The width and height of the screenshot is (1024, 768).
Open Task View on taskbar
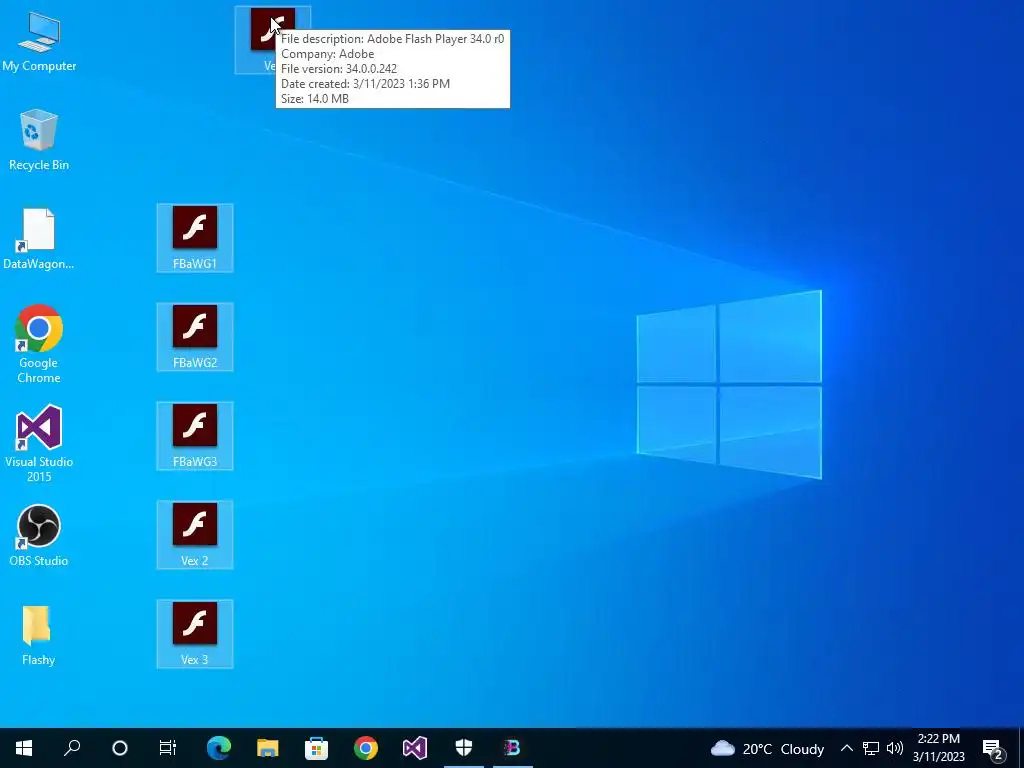[x=168, y=748]
